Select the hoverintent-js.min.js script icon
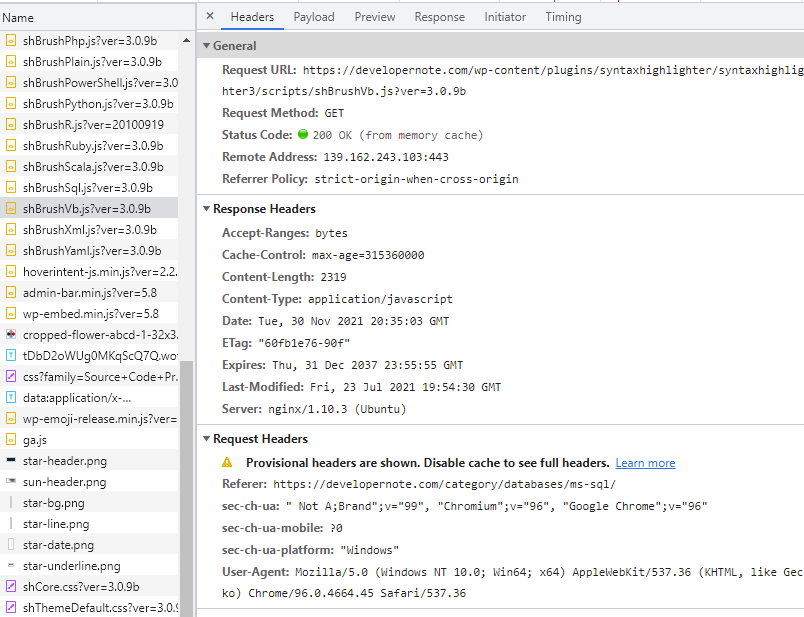The width and height of the screenshot is (804, 617). [x=10, y=272]
